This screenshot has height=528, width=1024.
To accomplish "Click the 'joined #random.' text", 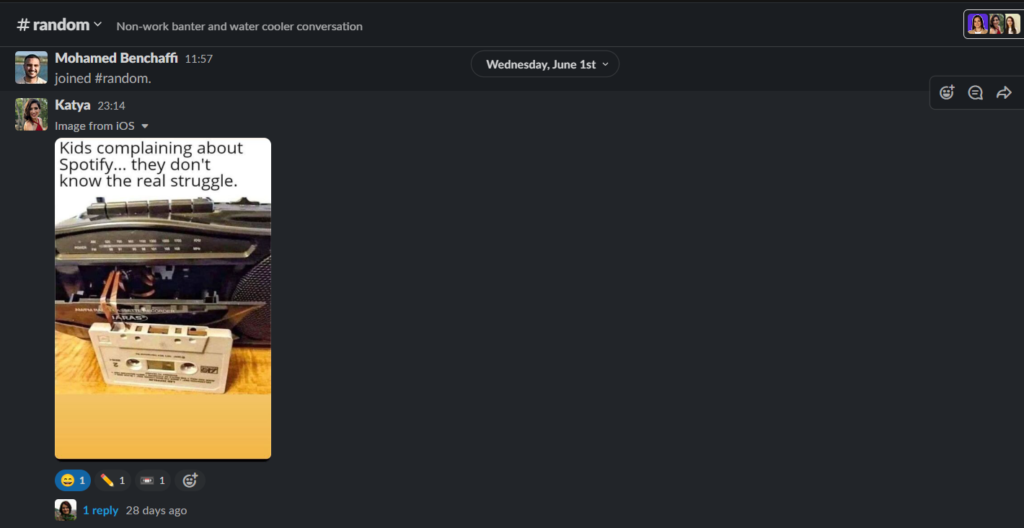I will tap(103, 78).
